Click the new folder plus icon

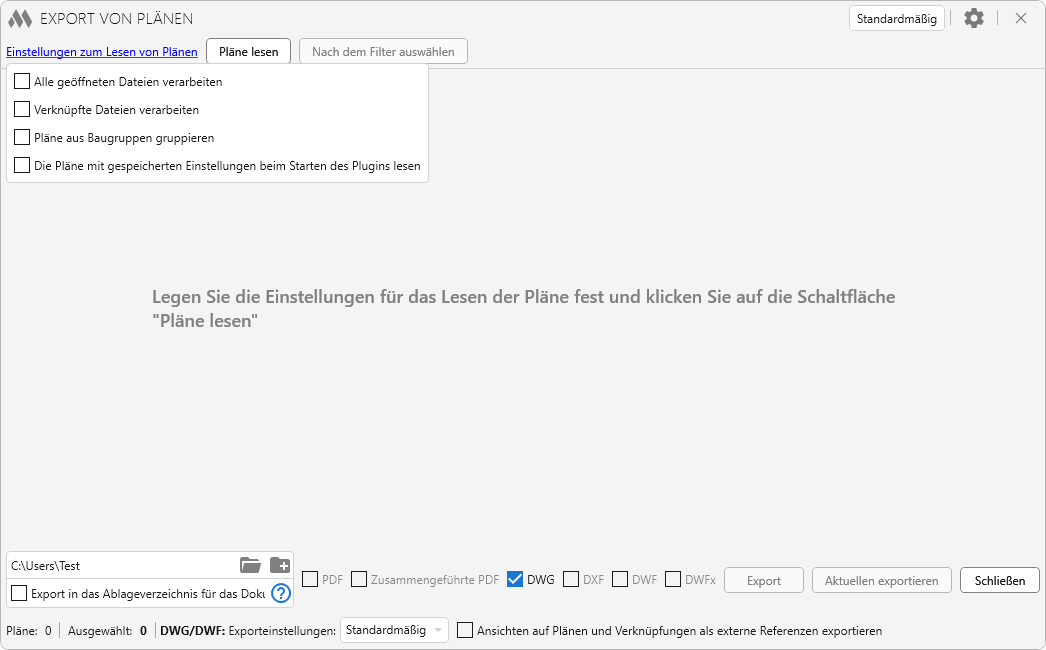pos(280,566)
